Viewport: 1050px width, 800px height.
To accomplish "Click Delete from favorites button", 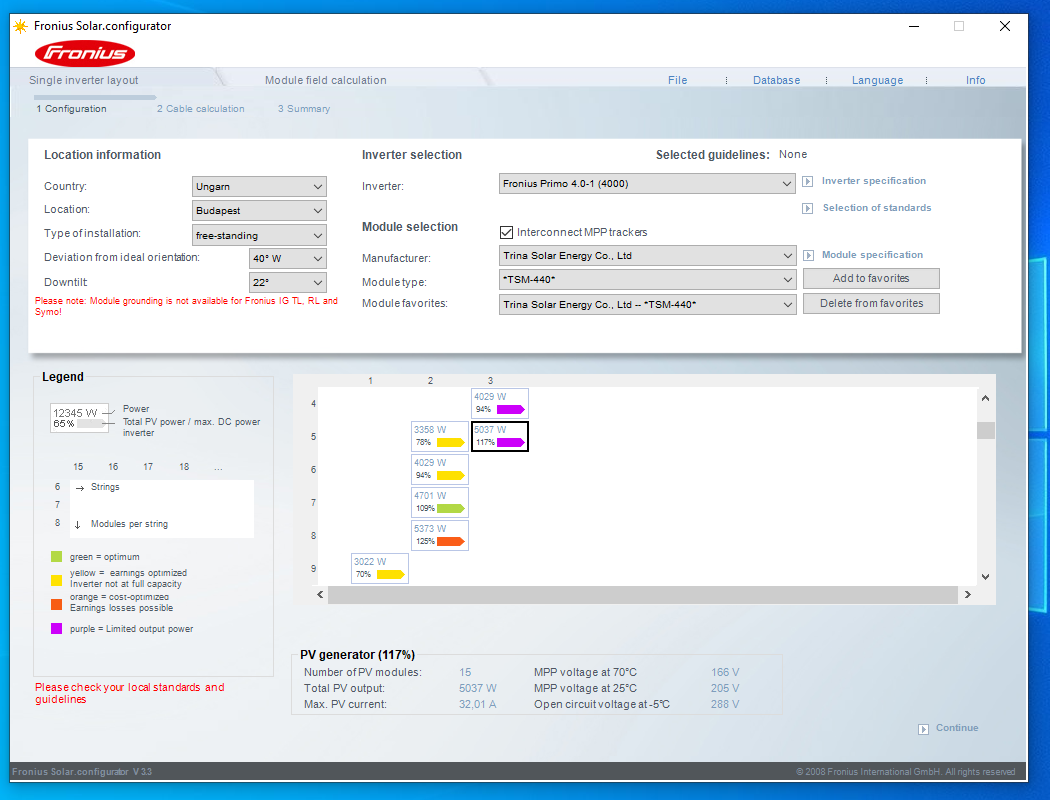I will tap(871, 303).
